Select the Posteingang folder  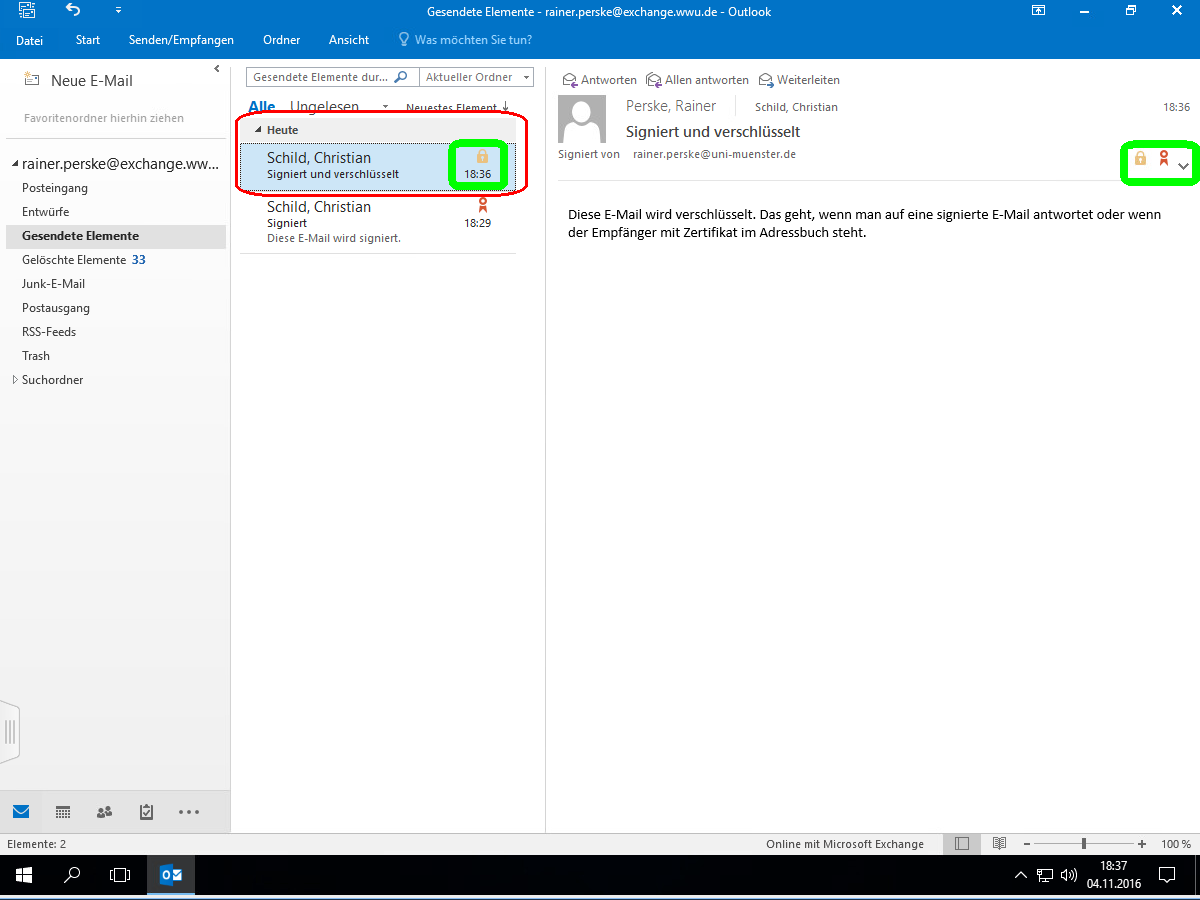pyautogui.click(x=55, y=188)
